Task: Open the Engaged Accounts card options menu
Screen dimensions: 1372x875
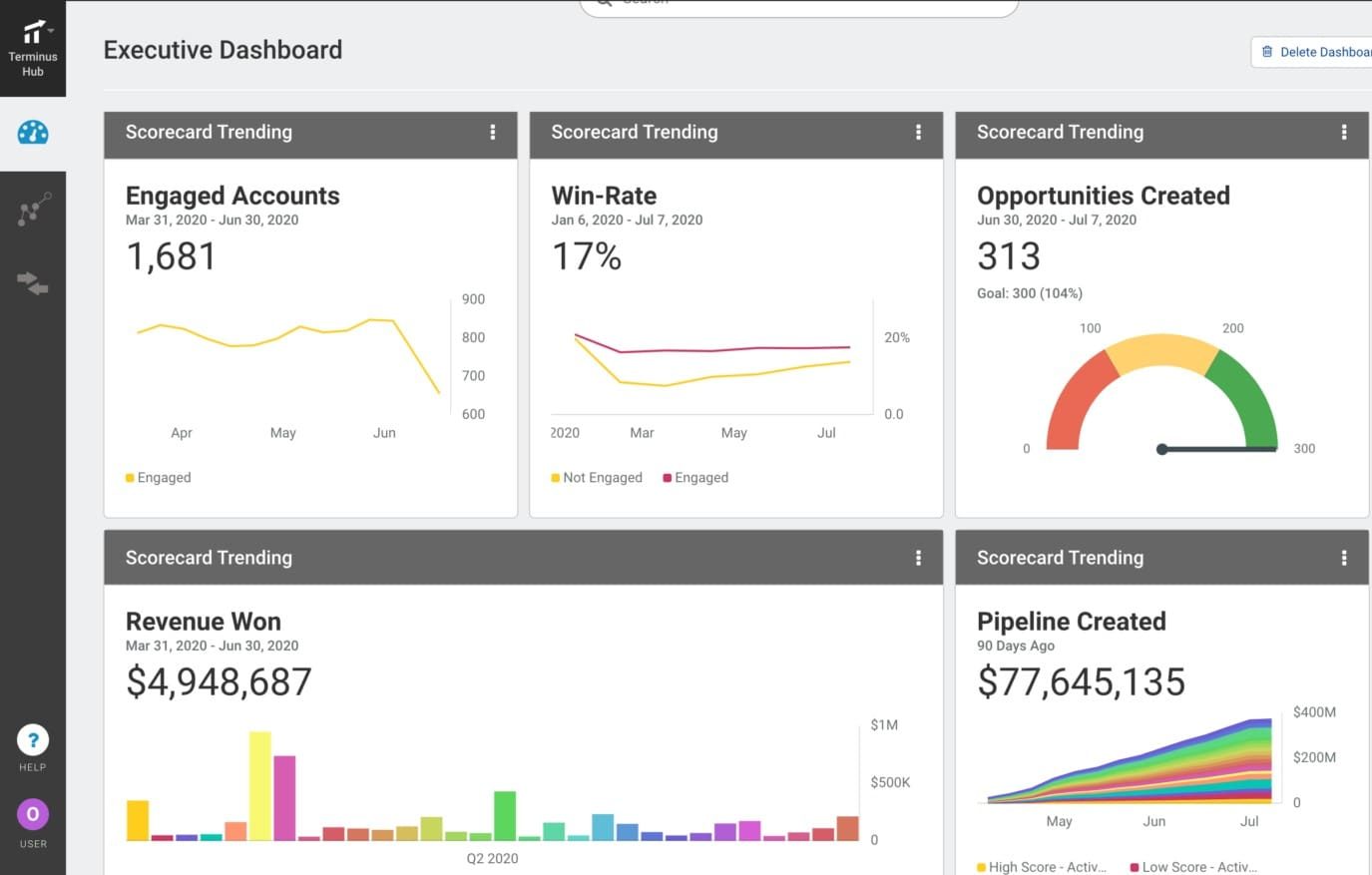Action: [493, 132]
